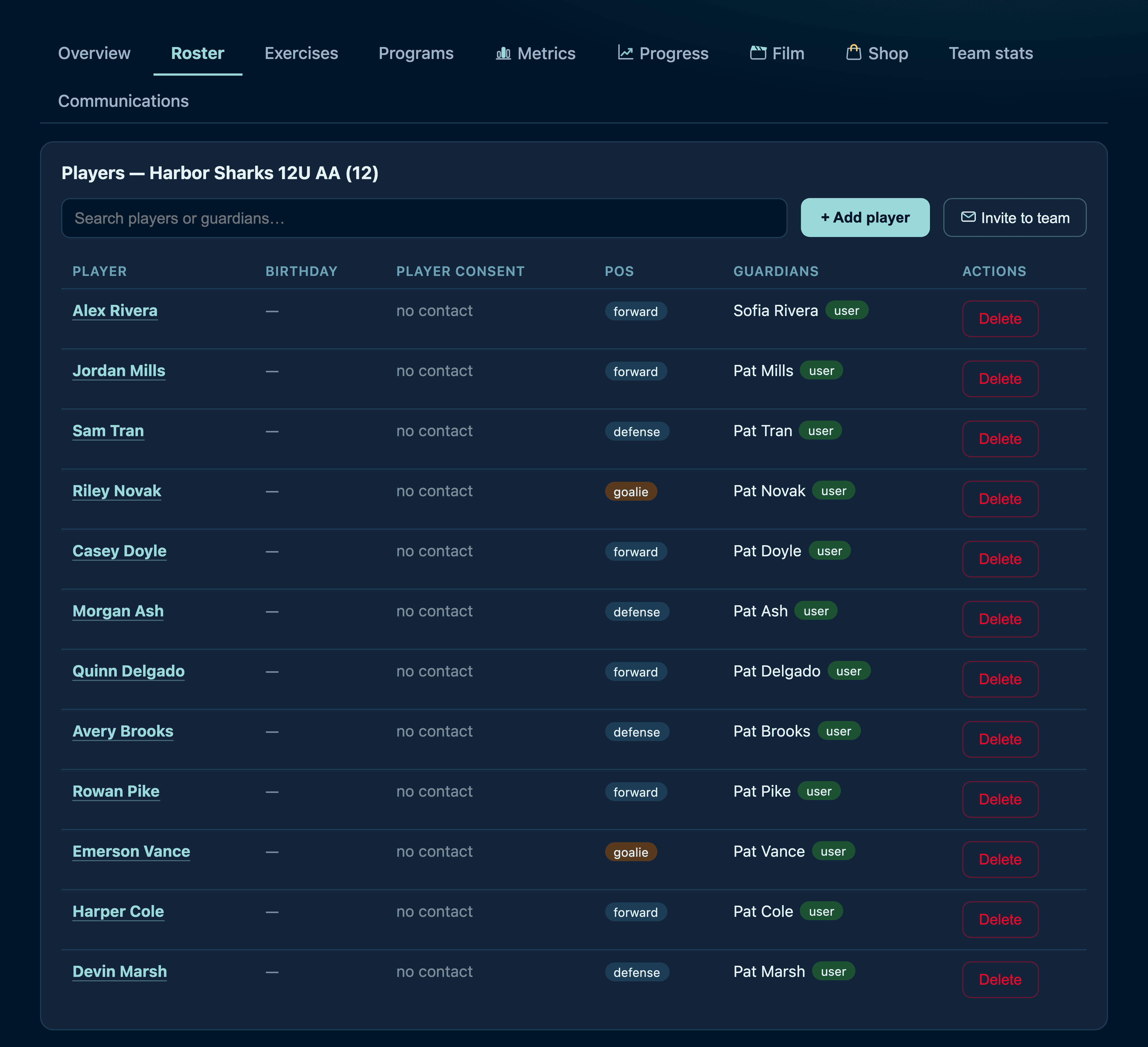Select the Roster tab

(198, 54)
